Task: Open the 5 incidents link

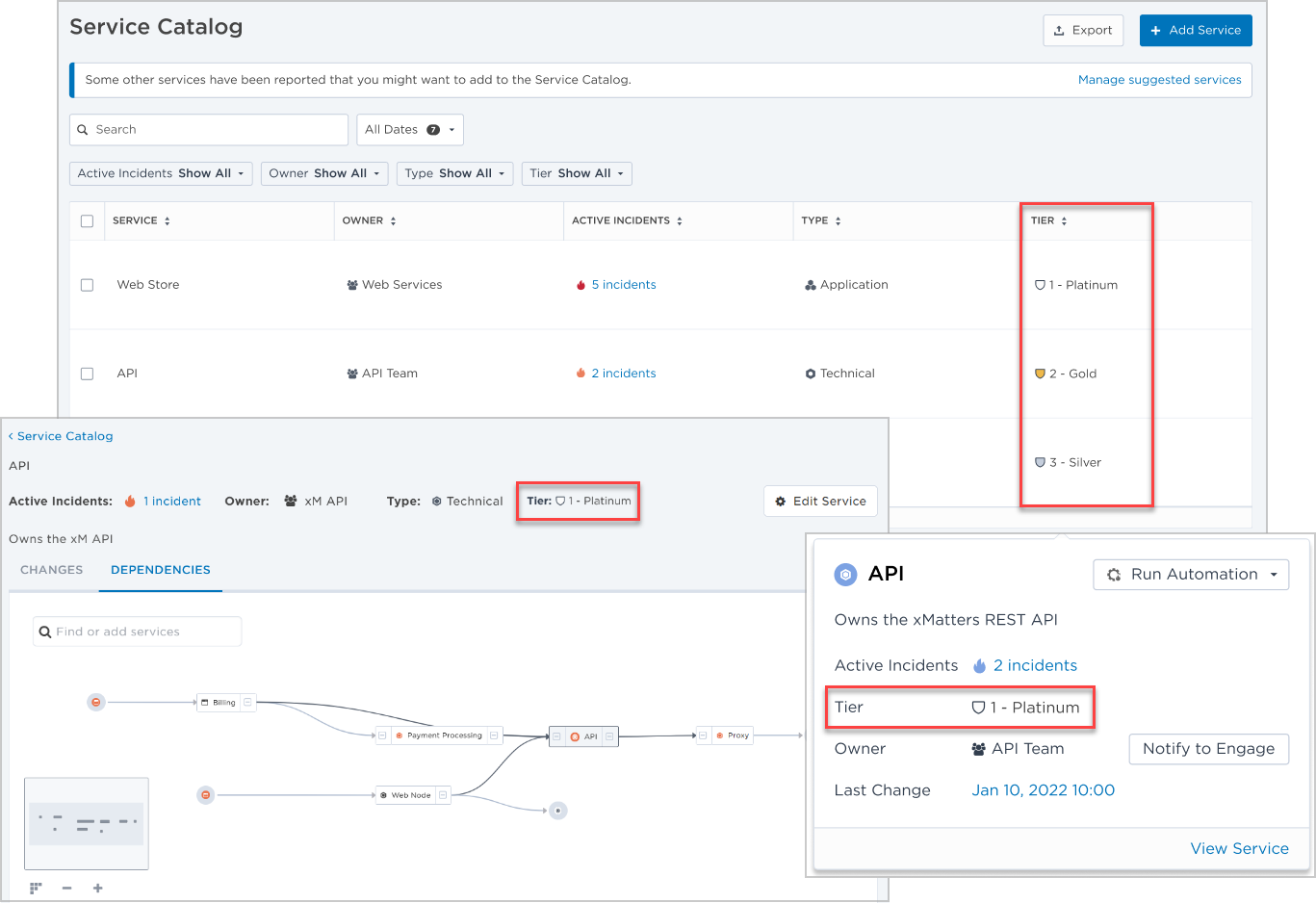Action: (x=624, y=285)
